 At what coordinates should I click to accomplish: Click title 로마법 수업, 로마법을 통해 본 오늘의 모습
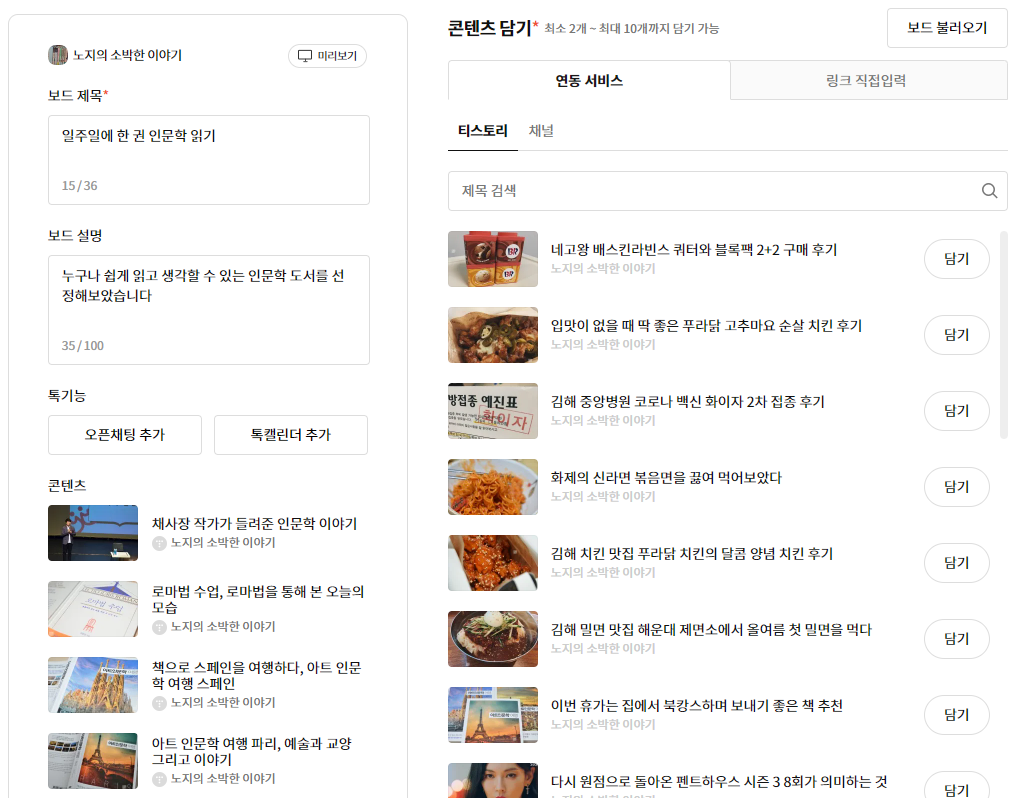click(x=258, y=599)
